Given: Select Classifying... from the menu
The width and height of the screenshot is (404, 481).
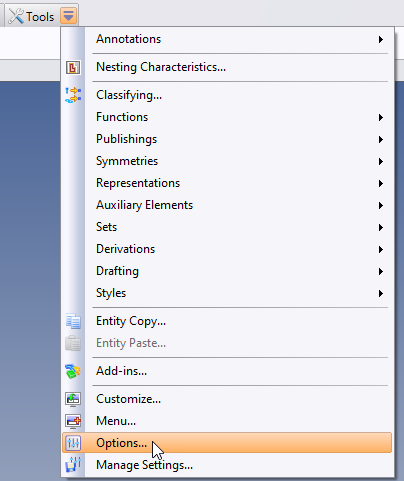Looking at the screenshot, I should (x=227, y=95).
